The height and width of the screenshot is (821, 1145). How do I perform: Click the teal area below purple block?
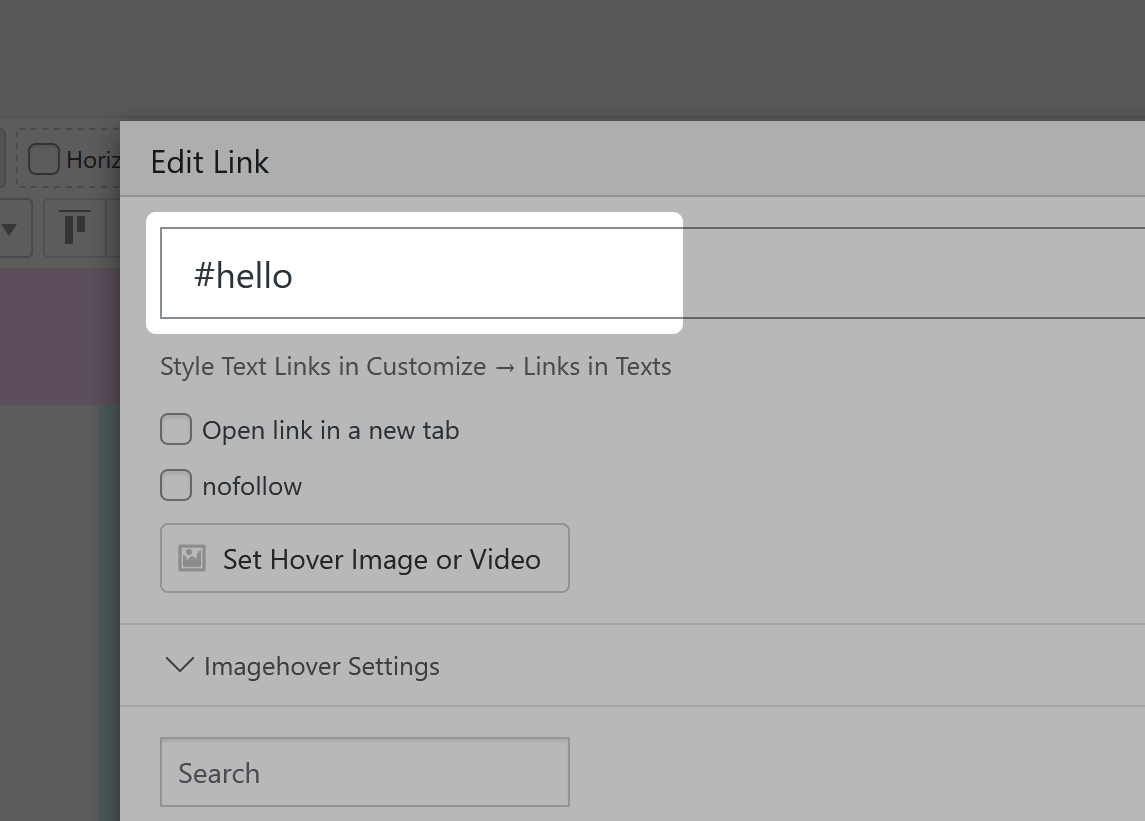109,600
